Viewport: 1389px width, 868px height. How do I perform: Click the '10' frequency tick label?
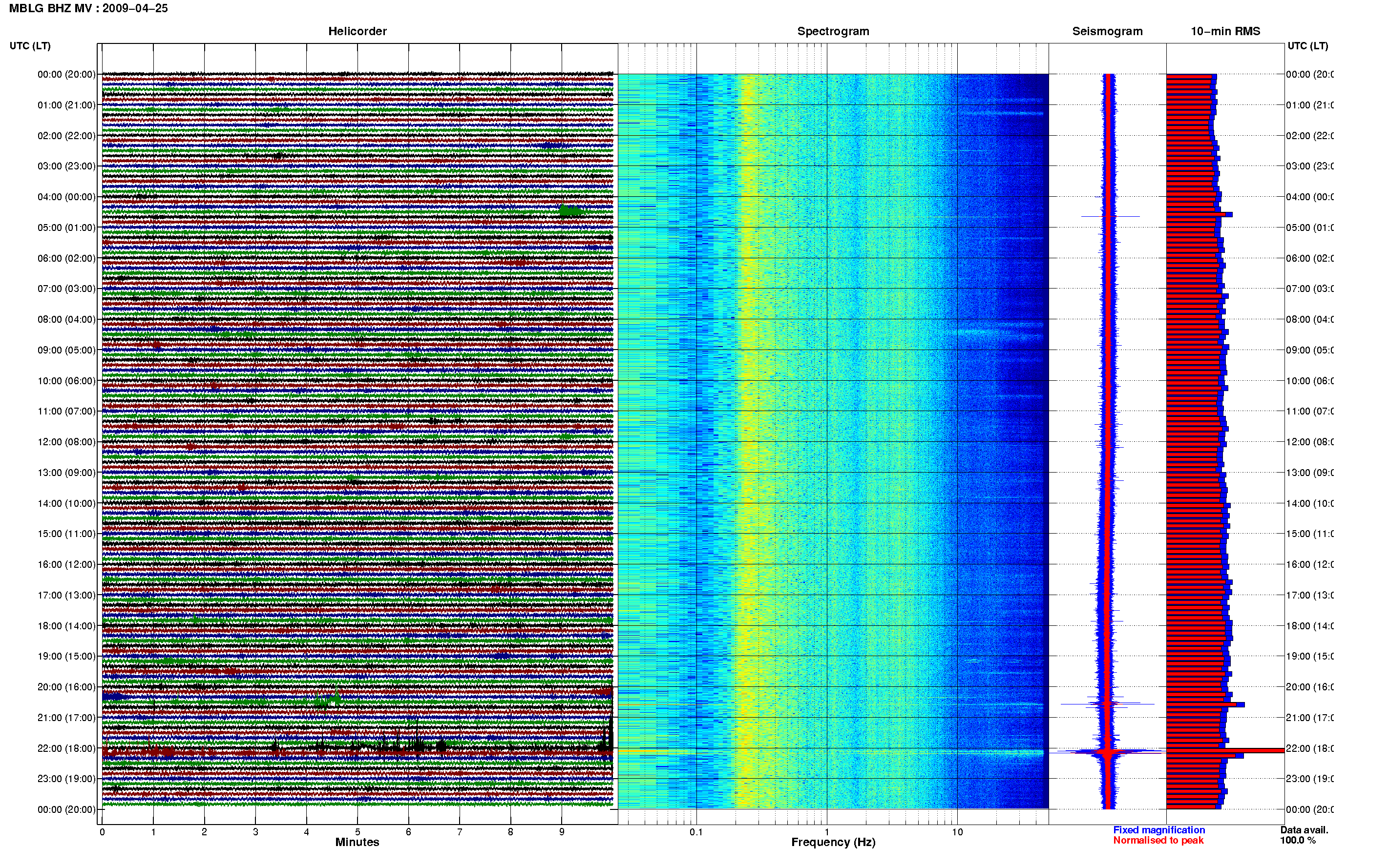pos(957,832)
